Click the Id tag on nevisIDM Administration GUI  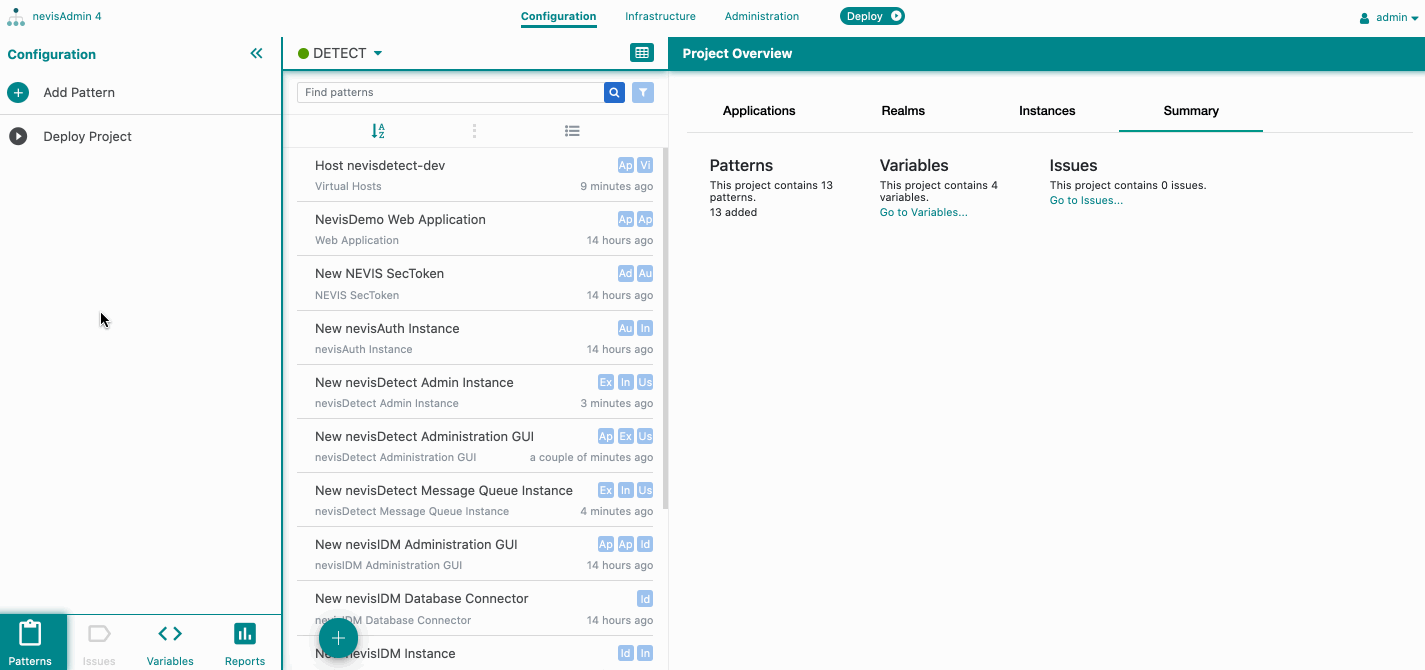645,544
